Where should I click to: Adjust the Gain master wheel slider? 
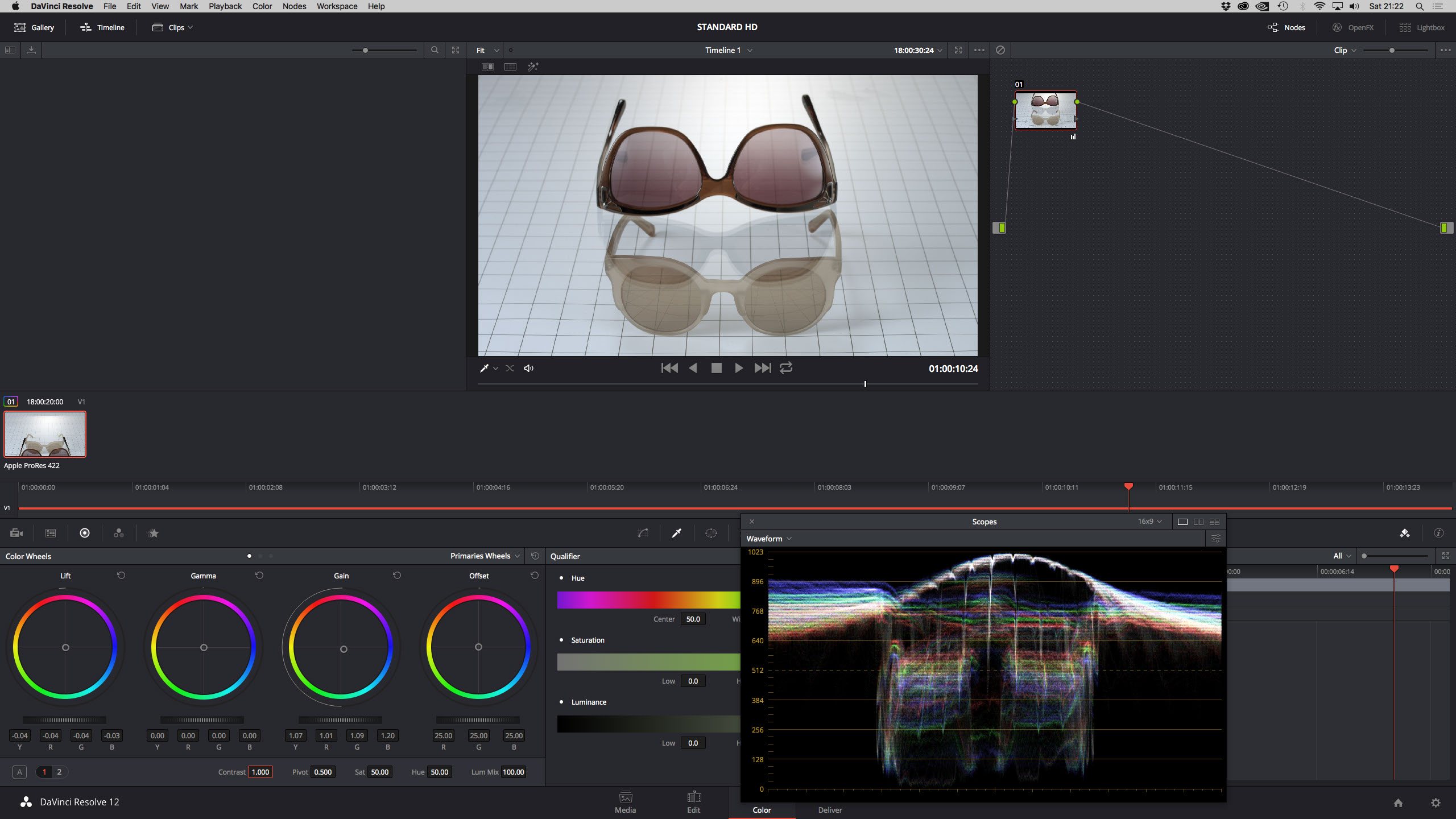coord(340,720)
